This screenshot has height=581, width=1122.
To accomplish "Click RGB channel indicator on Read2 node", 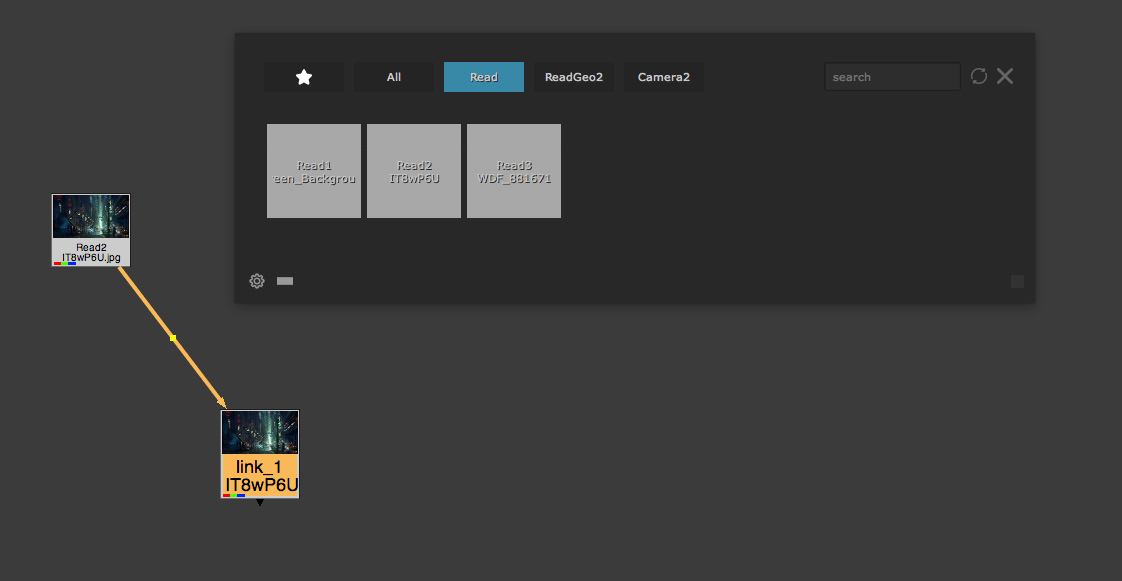I will [65, 263].
